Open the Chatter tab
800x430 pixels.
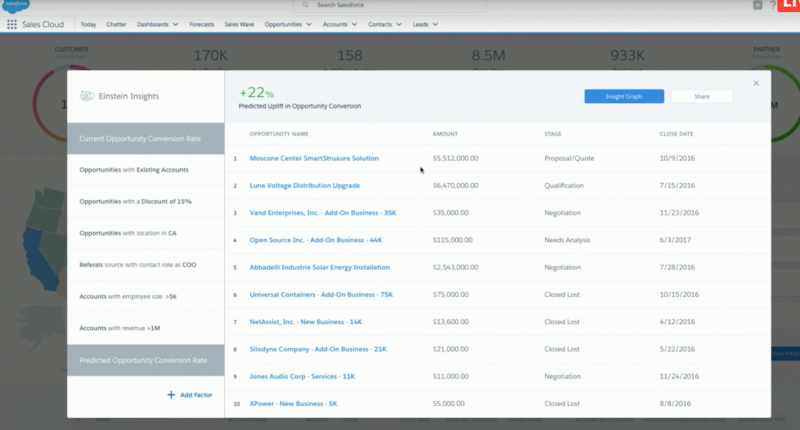[x=116, y=24]
